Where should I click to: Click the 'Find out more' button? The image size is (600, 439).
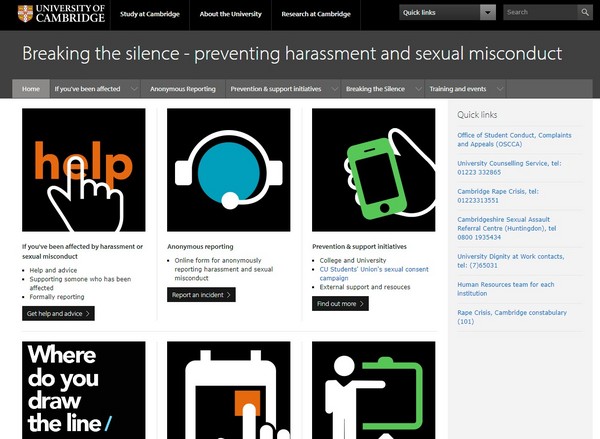(340, 303)
